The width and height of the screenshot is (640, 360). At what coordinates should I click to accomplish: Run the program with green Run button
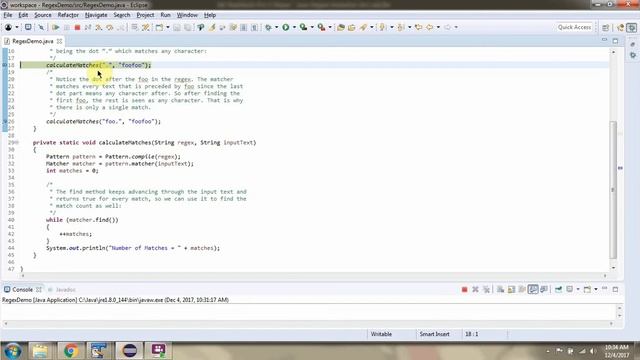(286, 27)
